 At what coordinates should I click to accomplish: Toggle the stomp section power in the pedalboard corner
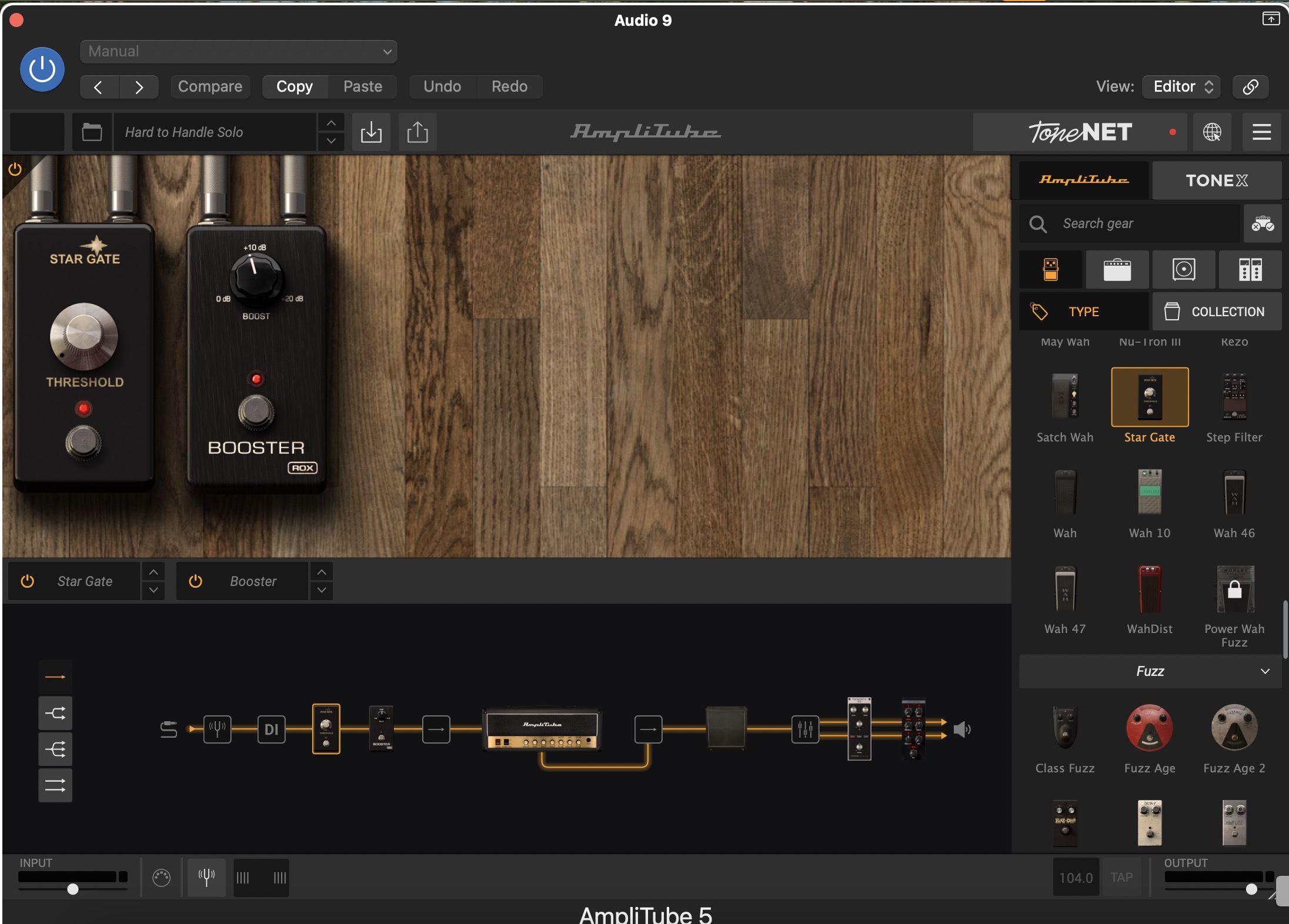point(15,170)
